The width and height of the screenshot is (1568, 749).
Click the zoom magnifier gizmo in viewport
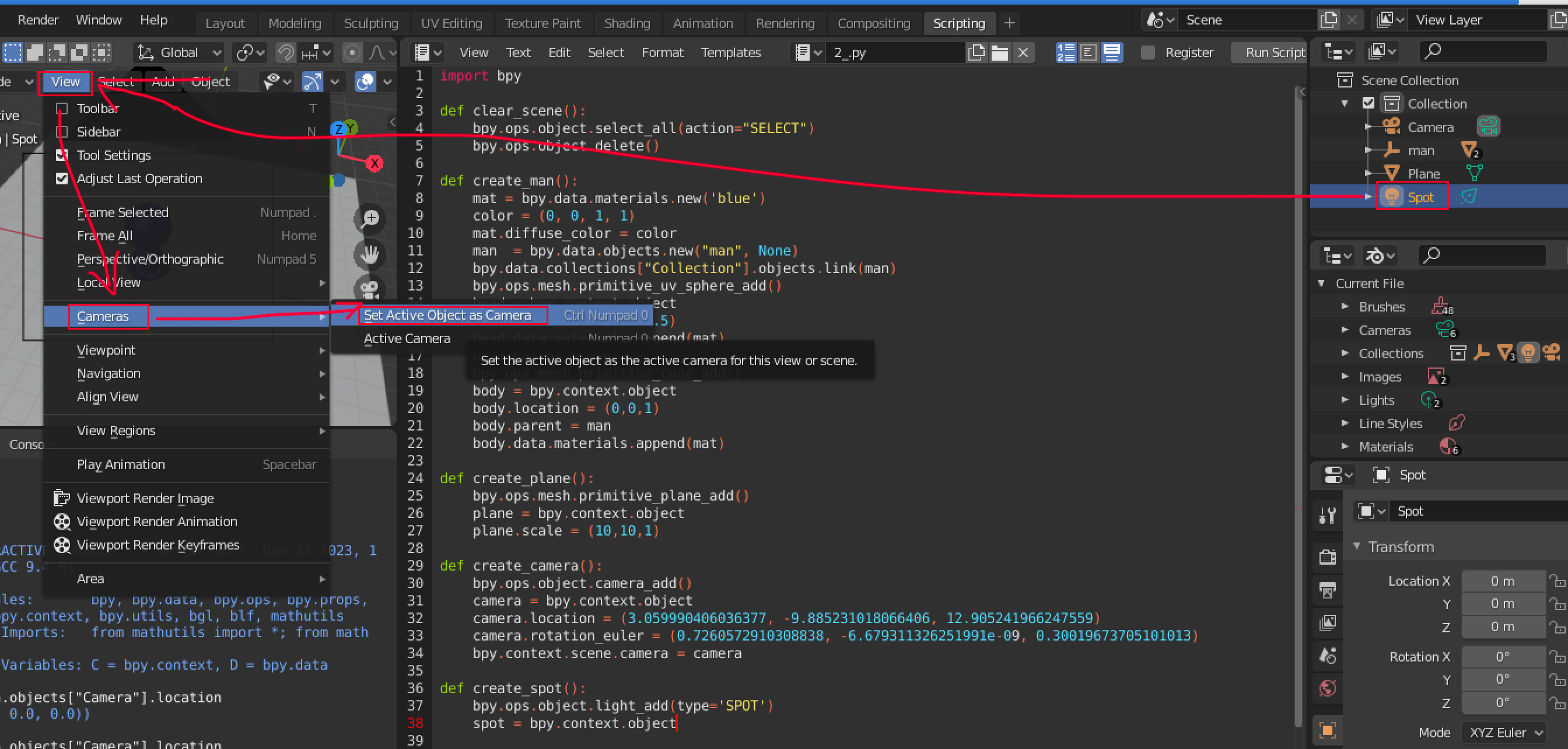[x=370, y=219]
